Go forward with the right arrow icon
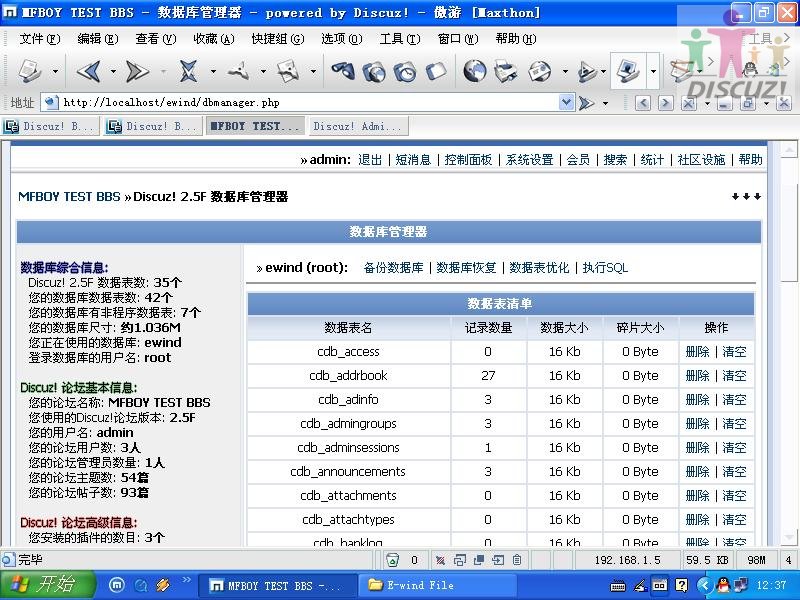Viewport: 800px width, 600px height. 138,71
